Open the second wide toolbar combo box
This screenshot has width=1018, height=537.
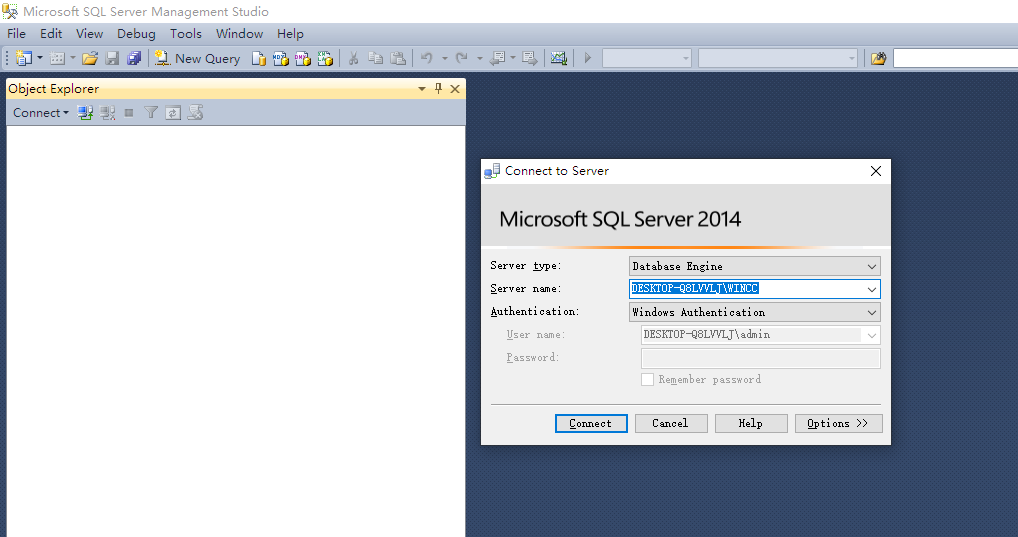tap(778, 58)
